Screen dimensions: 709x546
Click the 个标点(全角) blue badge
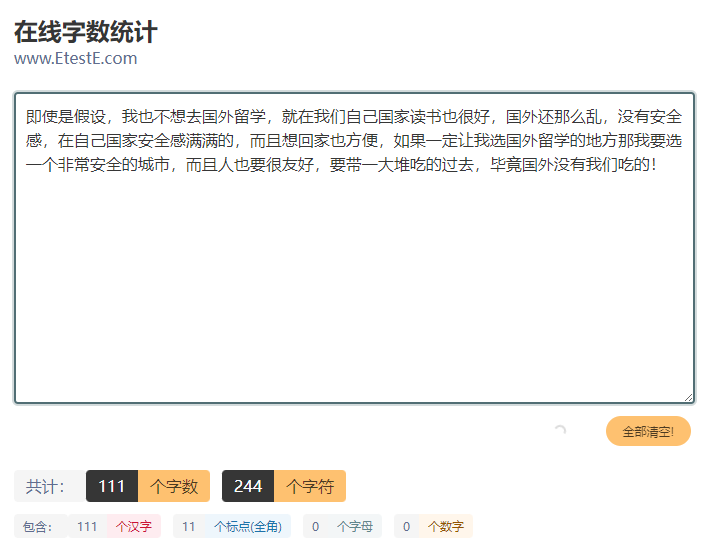[248, 526]
